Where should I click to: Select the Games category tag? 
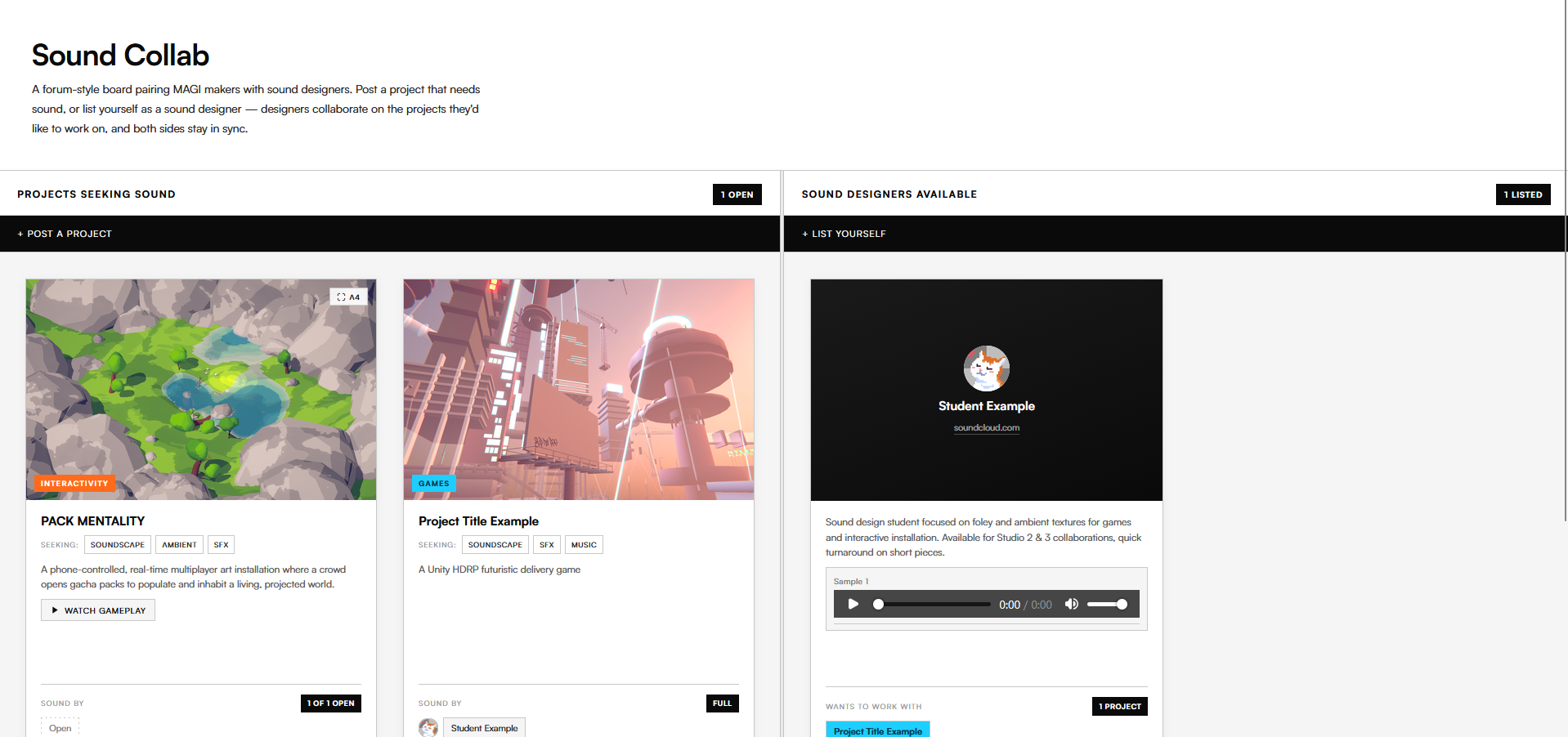click(433, 484)
